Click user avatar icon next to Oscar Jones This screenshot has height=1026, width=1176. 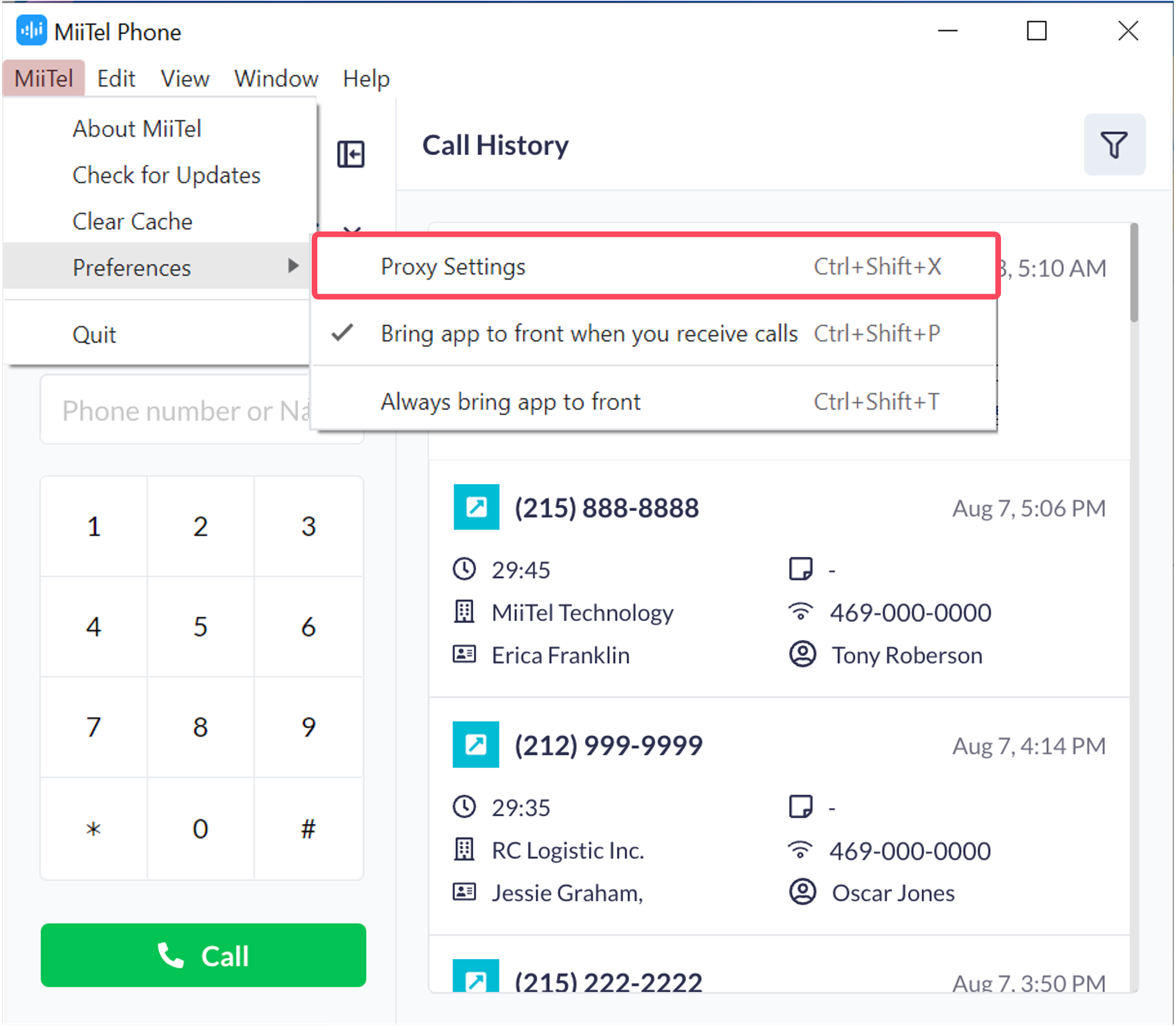click(802, 892)
